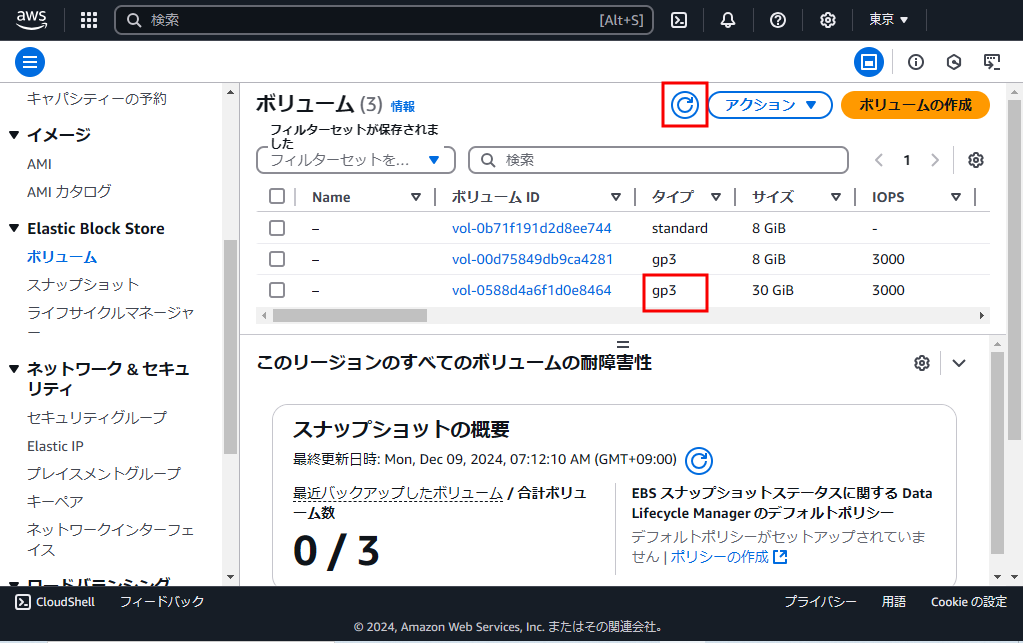Screen dimensions: 1023x643
Task: Click the horizontal table scrollbar thumb
Action: tap(350, 316)
